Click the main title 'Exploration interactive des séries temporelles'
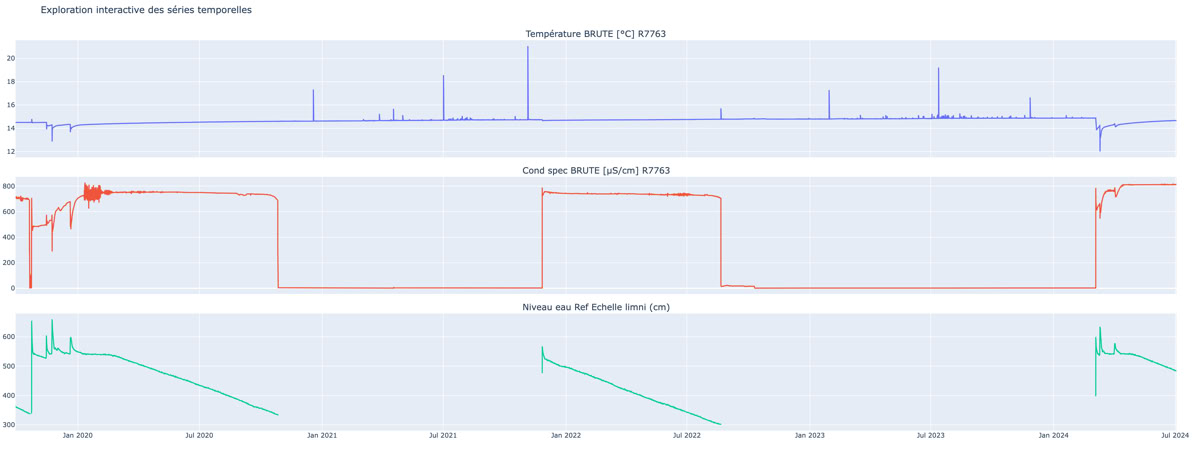 point(146,10)
